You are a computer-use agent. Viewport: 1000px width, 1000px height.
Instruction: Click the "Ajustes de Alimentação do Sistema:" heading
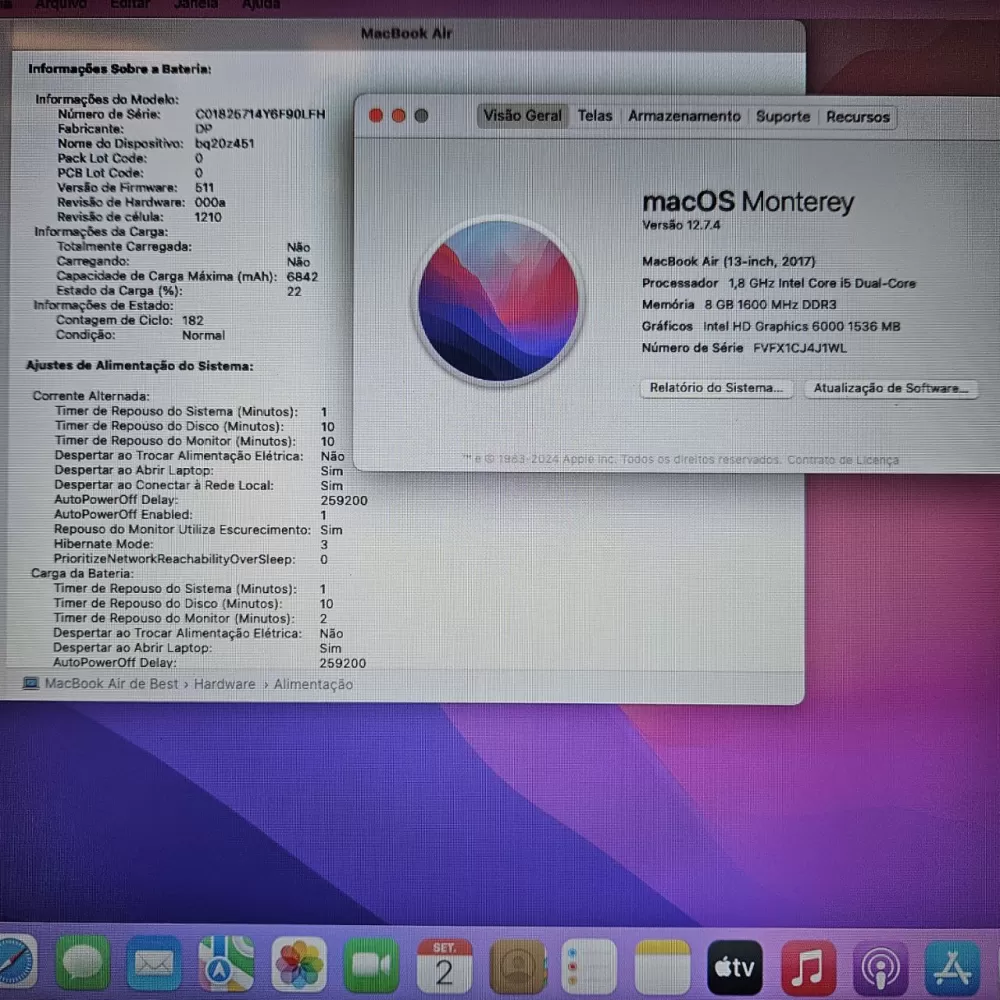140,365
